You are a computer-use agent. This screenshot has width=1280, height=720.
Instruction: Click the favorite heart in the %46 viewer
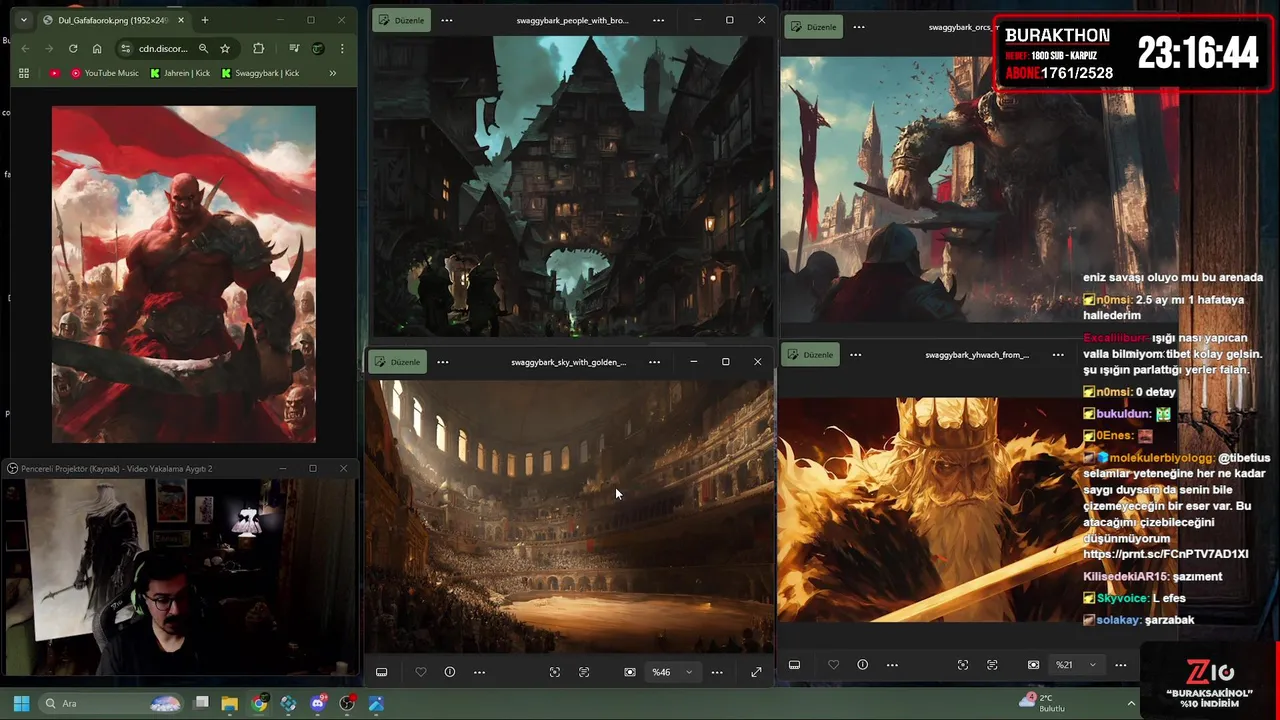click(421, 672)
